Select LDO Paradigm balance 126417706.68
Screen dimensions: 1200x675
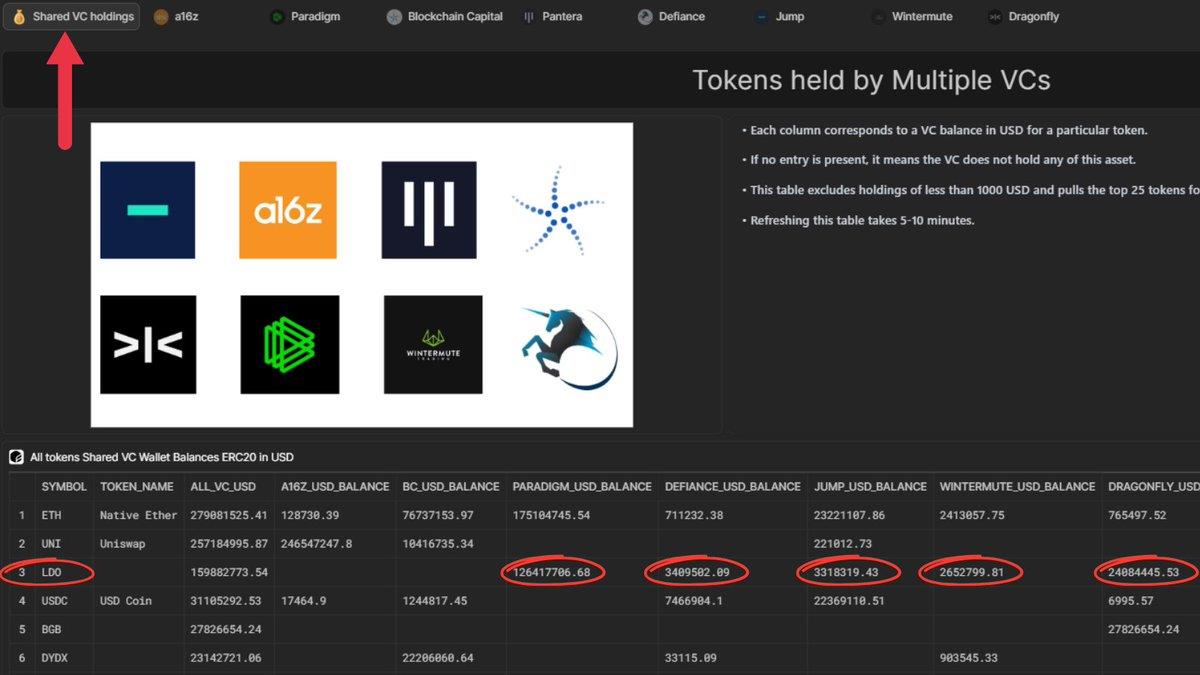click(551, 572)
